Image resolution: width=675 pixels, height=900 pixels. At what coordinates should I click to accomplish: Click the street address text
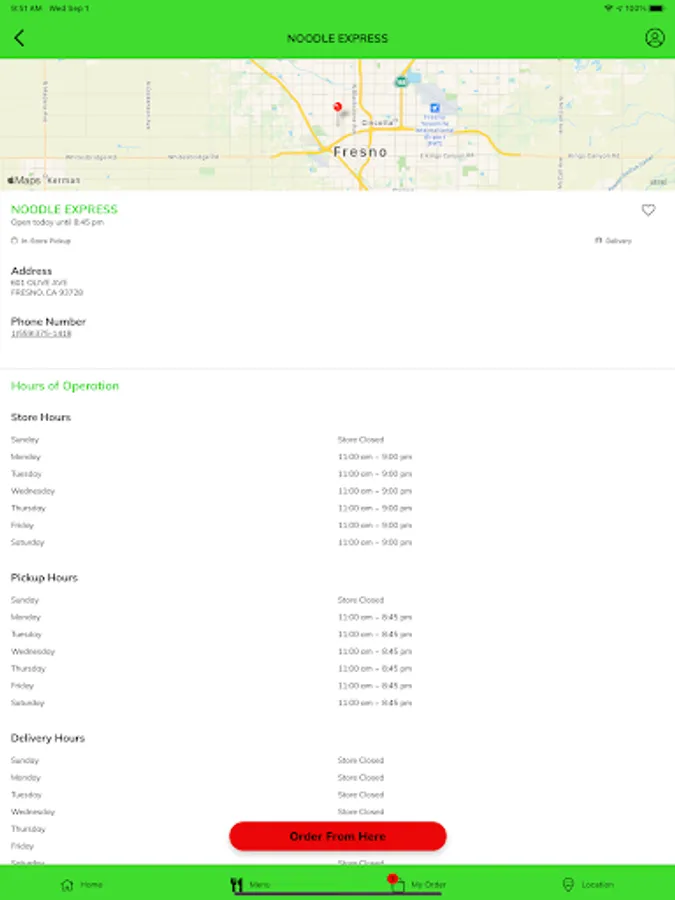tap(47, 288)
